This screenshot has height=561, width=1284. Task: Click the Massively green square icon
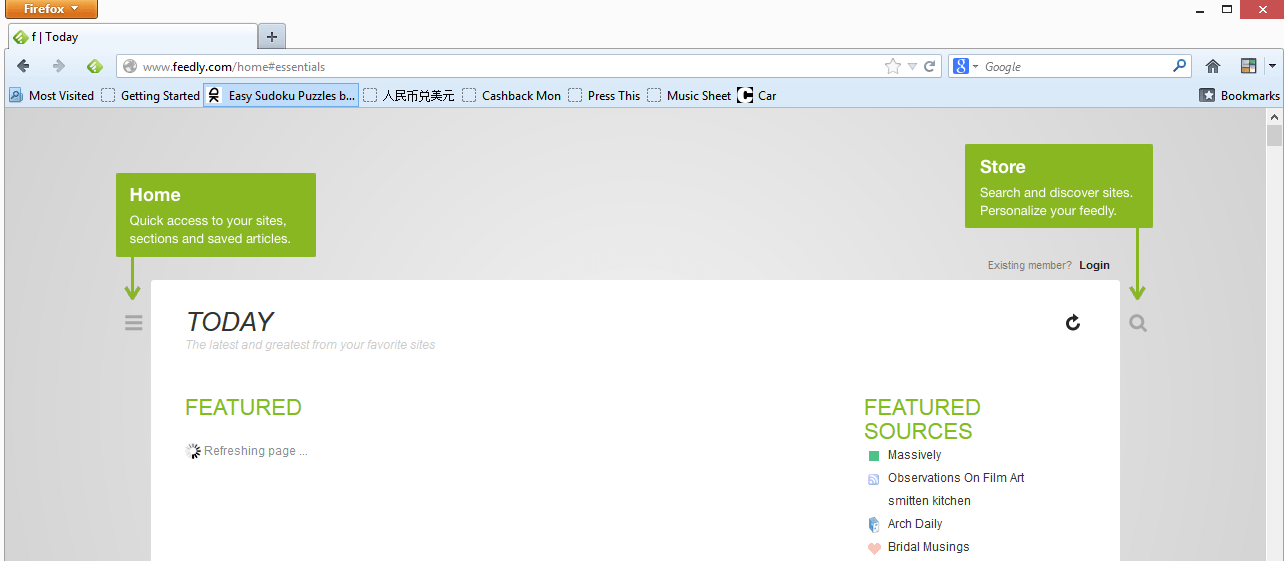click(x=874, y=456)
